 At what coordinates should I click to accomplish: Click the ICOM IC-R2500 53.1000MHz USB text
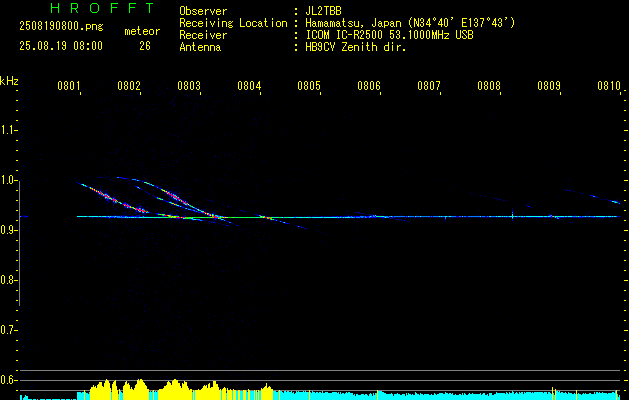(x=390, y=35)
